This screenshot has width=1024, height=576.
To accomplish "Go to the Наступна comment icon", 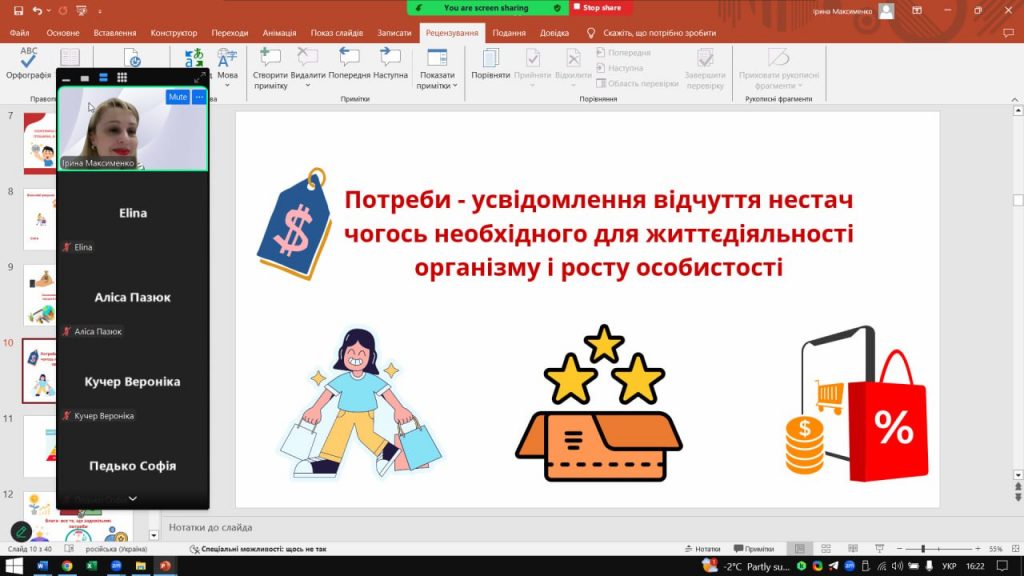I will pos(390,58).
